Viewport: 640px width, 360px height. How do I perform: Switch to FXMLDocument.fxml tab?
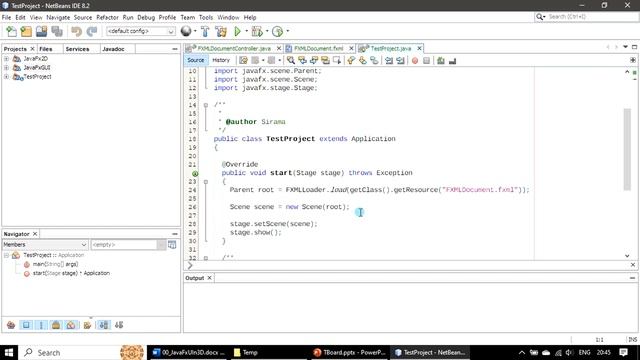coord(319,49)
